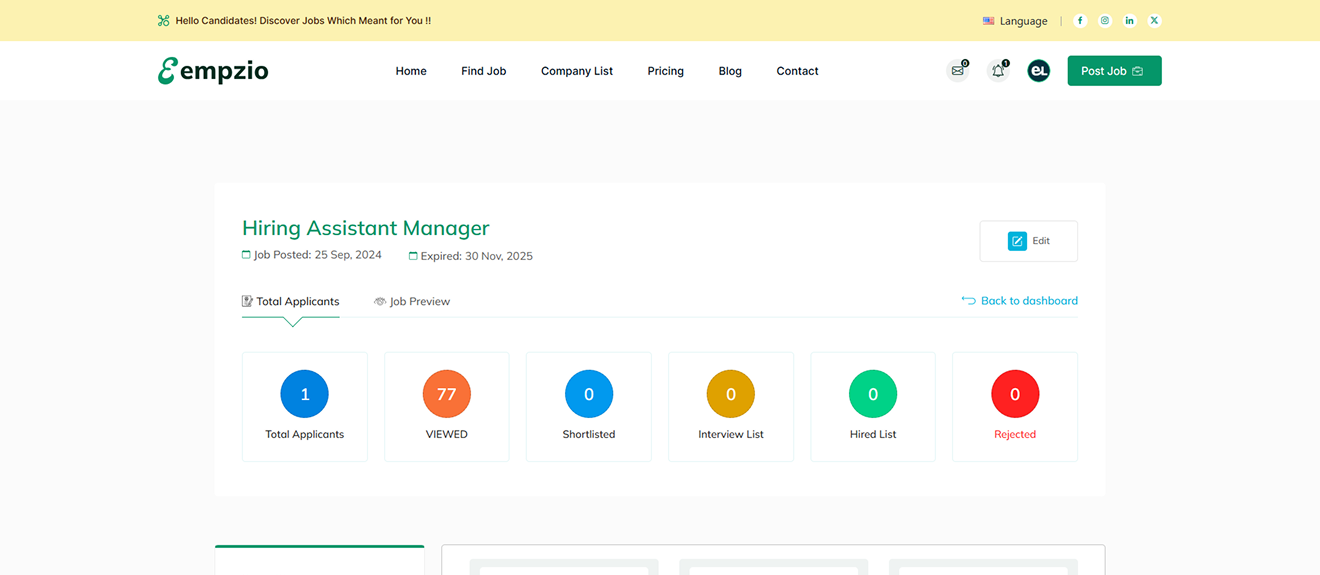Follow the Back to dashboard link
Viewport: 1320px width, 575px height.
tap(1020, 300)
